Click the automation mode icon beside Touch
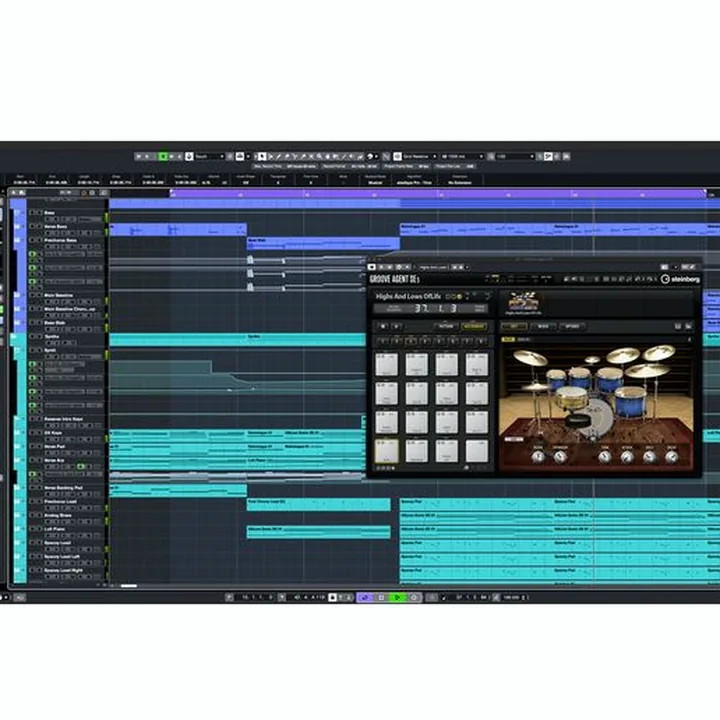This screenshot has height=720, width=720. coord(189,157)
